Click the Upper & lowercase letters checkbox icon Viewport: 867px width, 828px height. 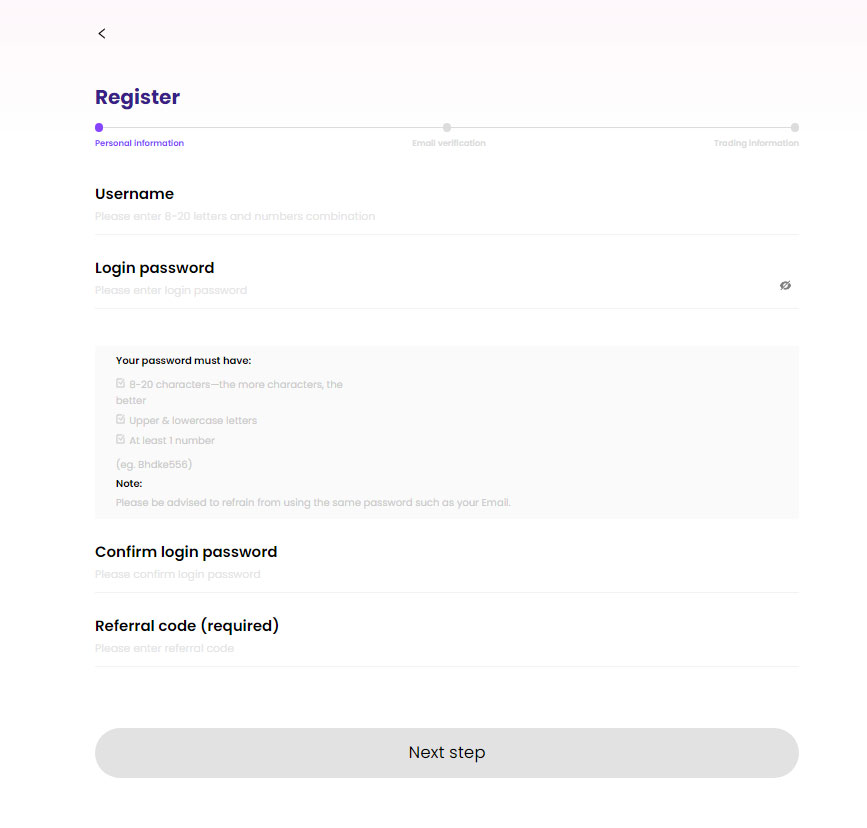tap(121, 419)
